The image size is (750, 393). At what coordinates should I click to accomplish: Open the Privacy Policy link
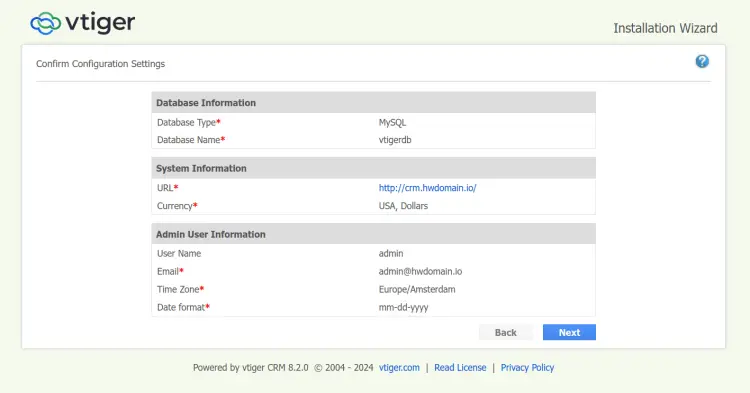tap(527, 368)
